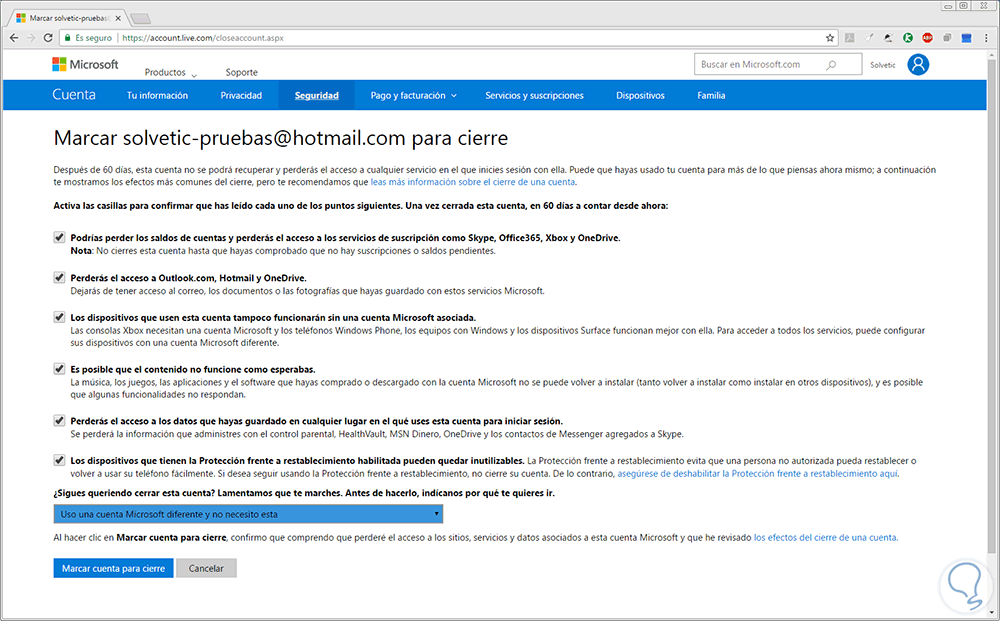Open a new browser tab
The image size is (1000, 621).
(140, 18)
